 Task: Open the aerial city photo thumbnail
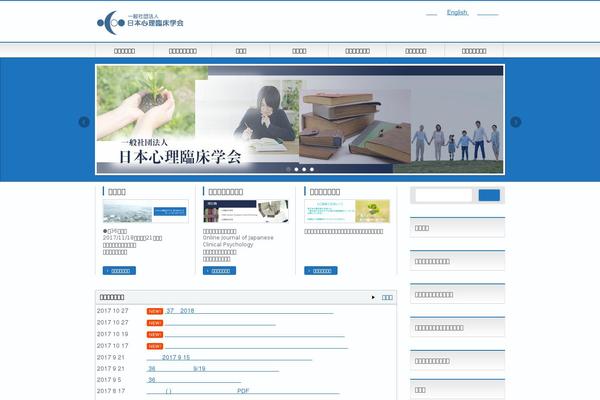145,211
